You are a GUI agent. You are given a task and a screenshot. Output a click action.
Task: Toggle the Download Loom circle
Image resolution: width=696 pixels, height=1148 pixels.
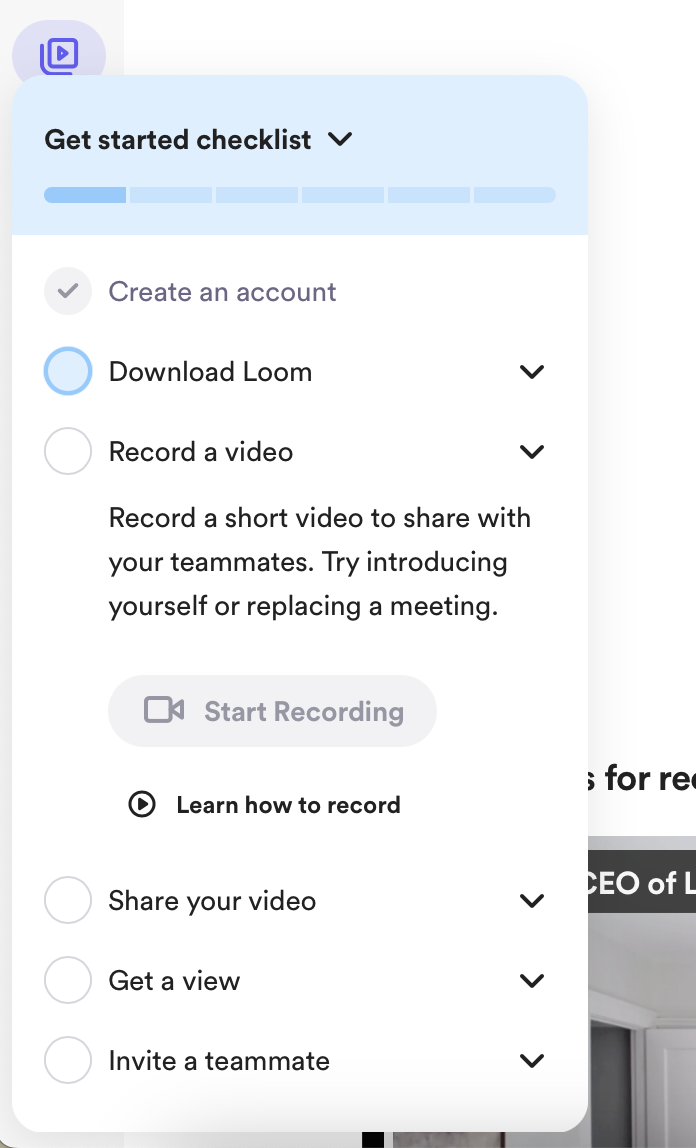coord(68,371)
